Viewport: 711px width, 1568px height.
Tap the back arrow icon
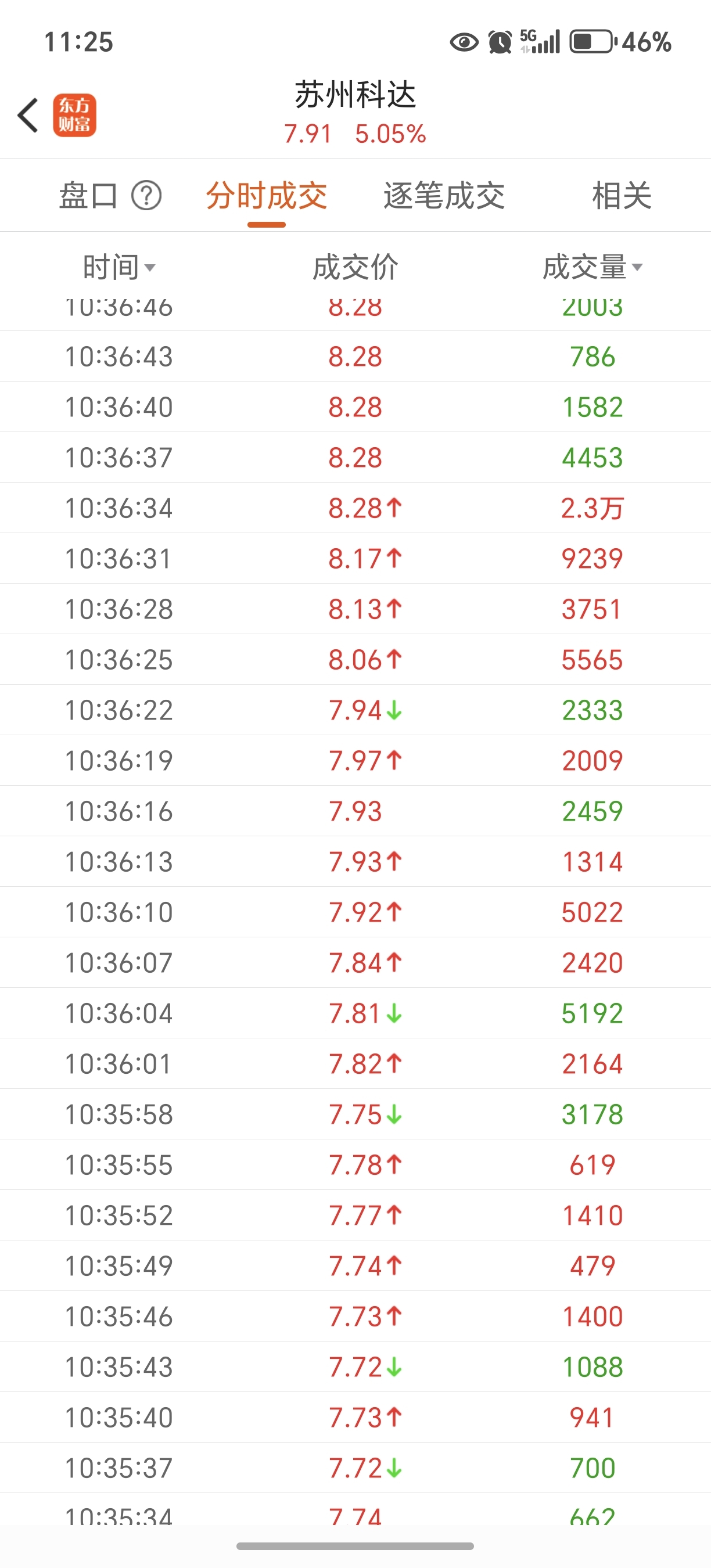[x=28, y=115]
